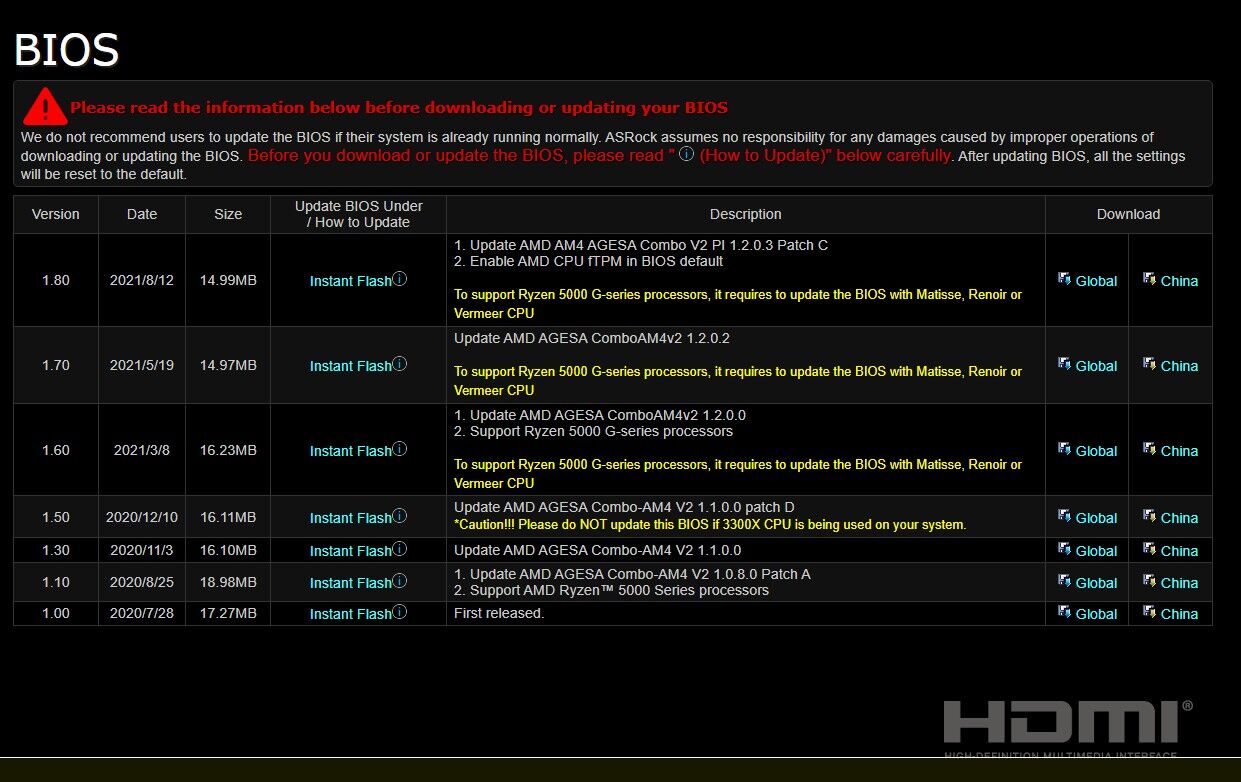Click the 3300X CPU caution text
1241x782 pixels.
[x=710, y=525]
